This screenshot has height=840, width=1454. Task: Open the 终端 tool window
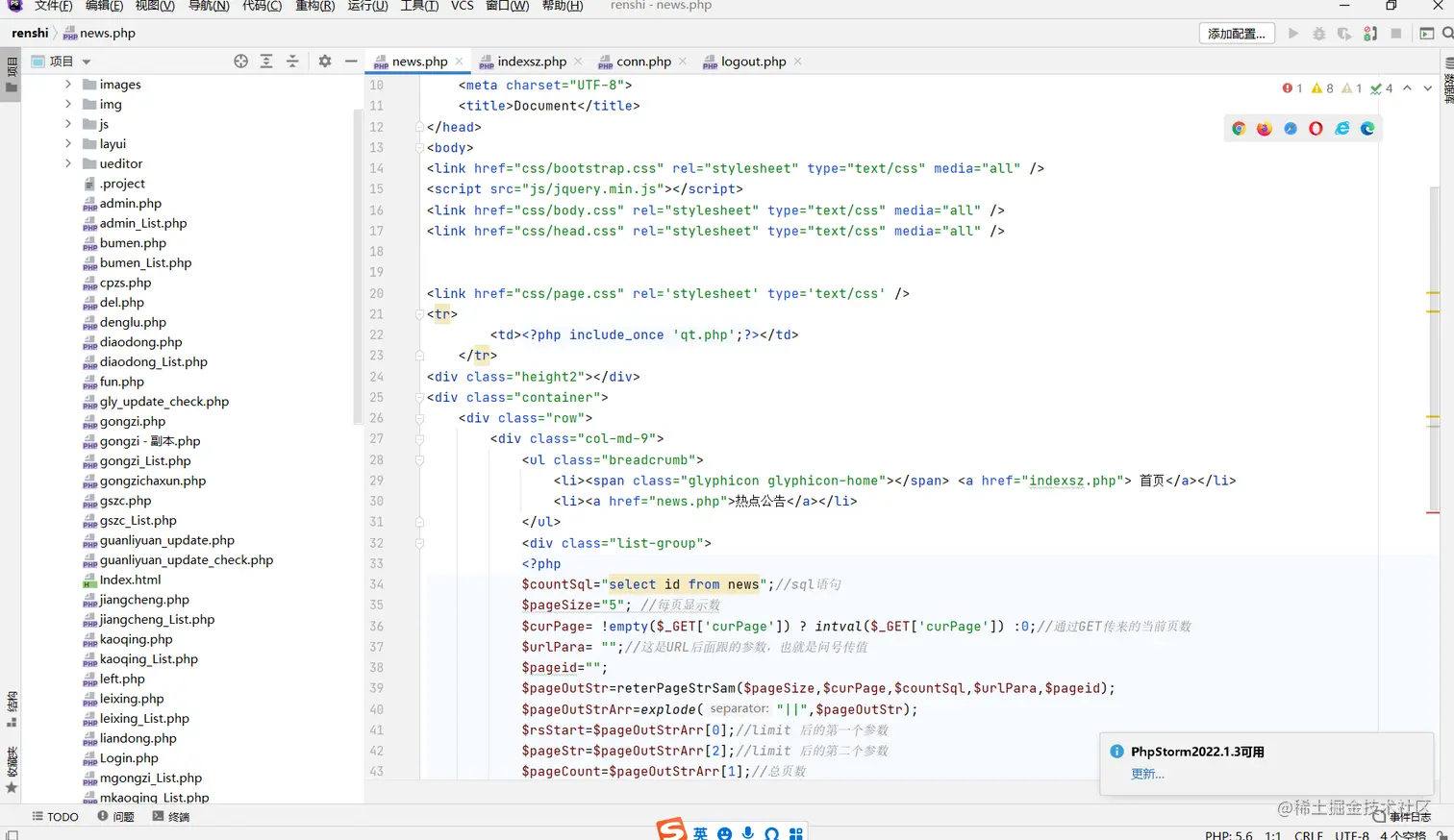tap(171, 817)
